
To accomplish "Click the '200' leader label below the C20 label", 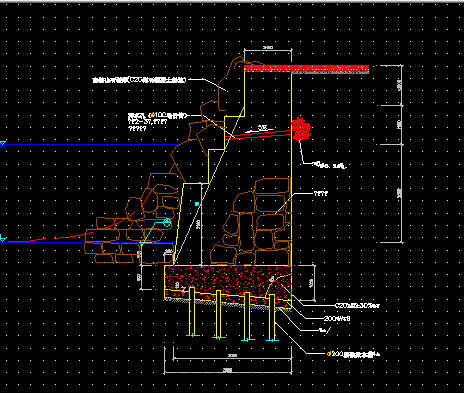I will (x=337, y=319).
